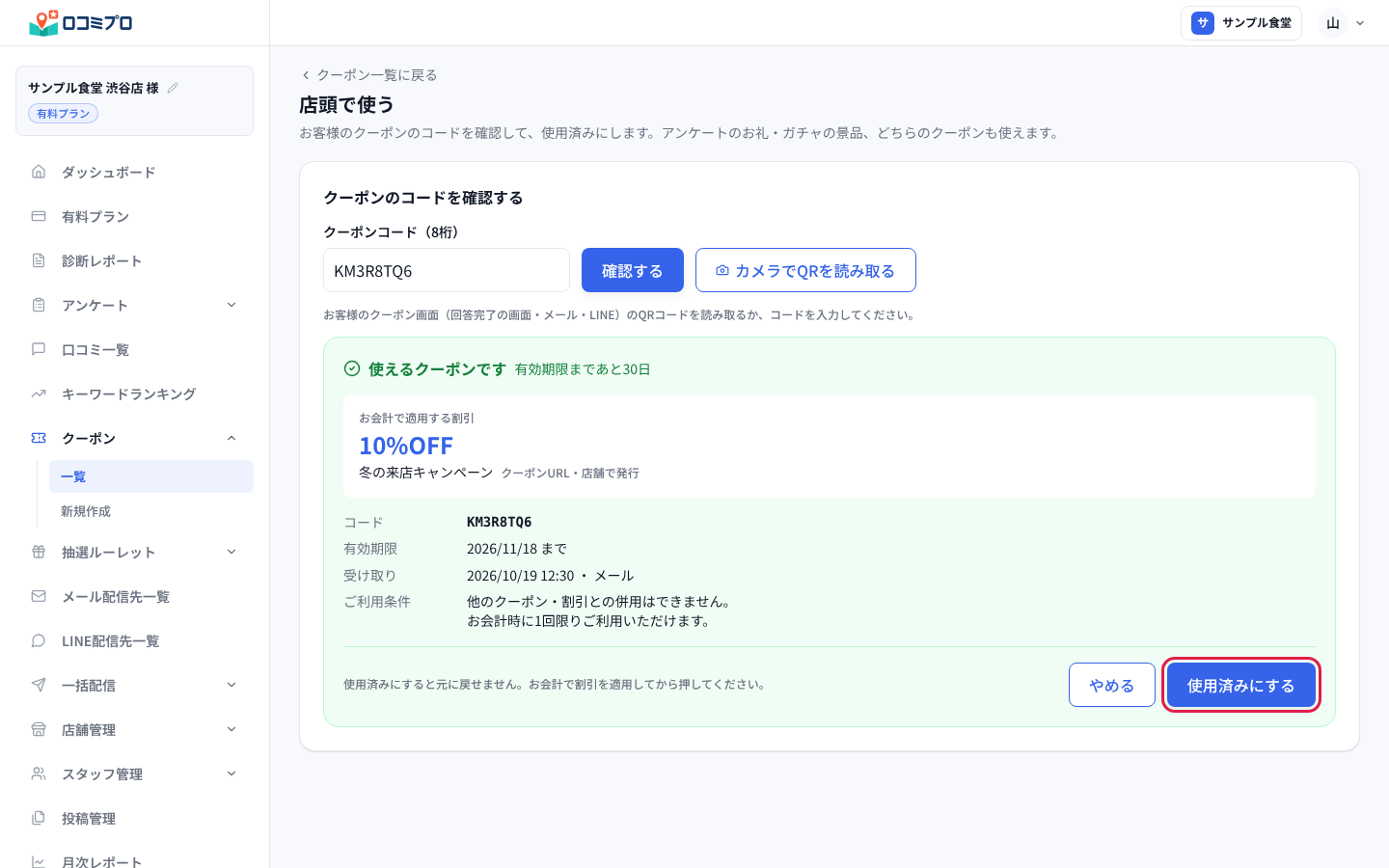Click 冬の来店キャンペーン campaign name
The height and width of the screenshot is (868, 1389).
tap(426, 473)
